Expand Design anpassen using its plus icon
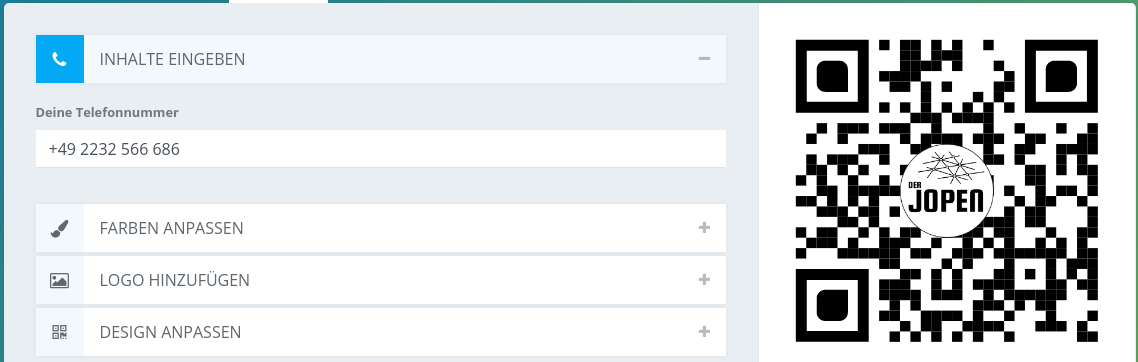Viewport: 1138px width, 362px height. (704, 332)
